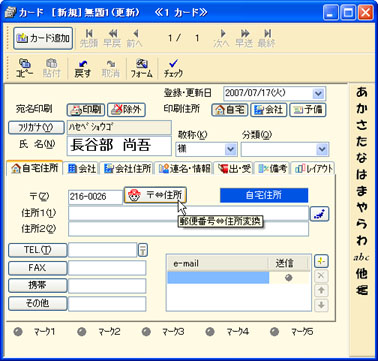
Task: Click the コピー copy toolbar icon
Action: coord(25,68)
